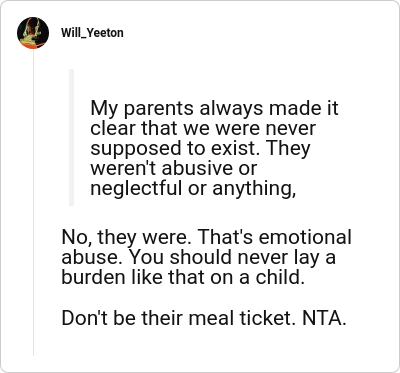Click the word 'NTA.' in the comment
This screenshot has height=373, width=400.
click(x=324, y=318)
